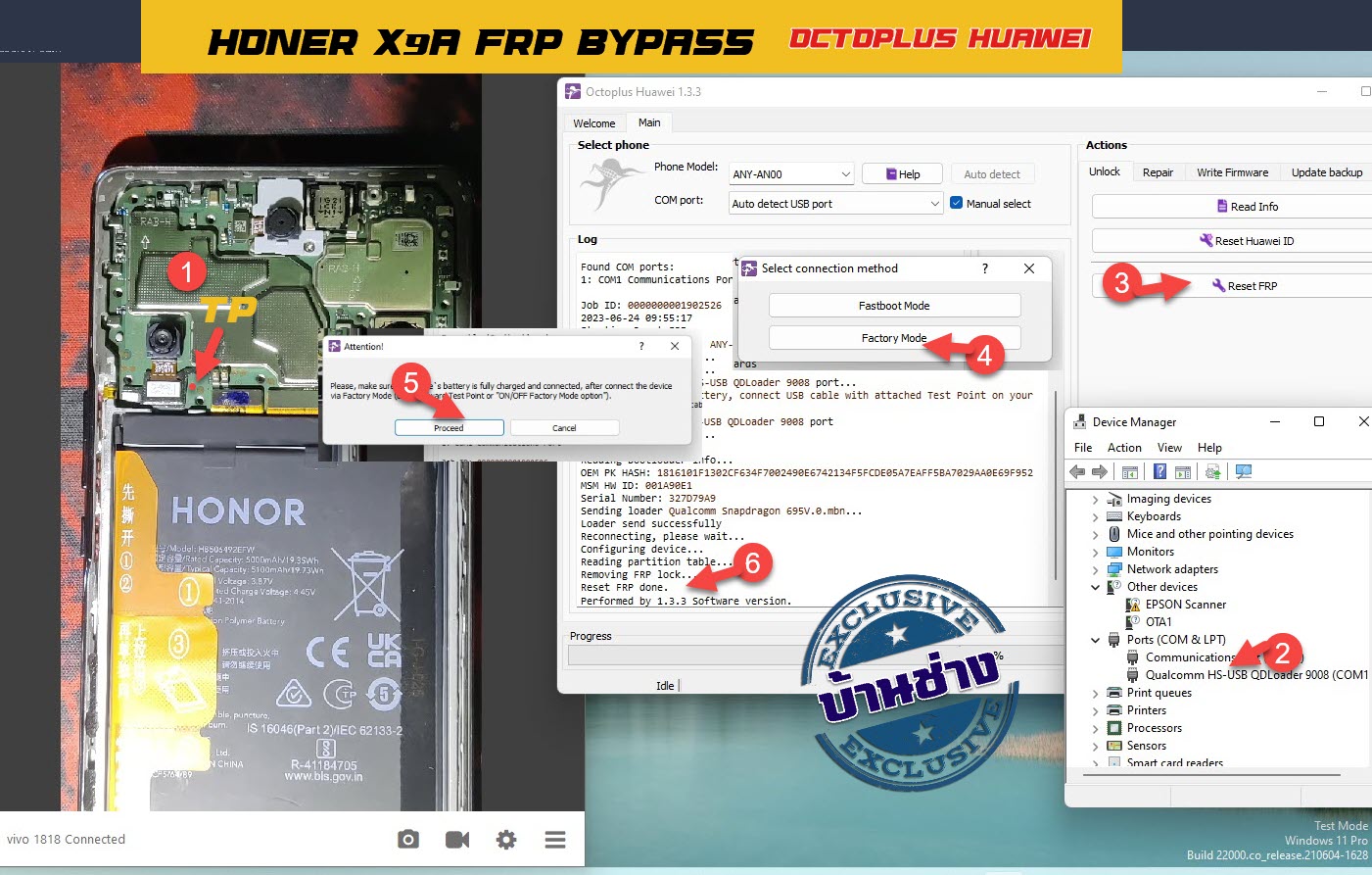Open the Update backup tab
Image resolution: width=1372 pixels, height=875 pixels.
[x=1327, y=172]
